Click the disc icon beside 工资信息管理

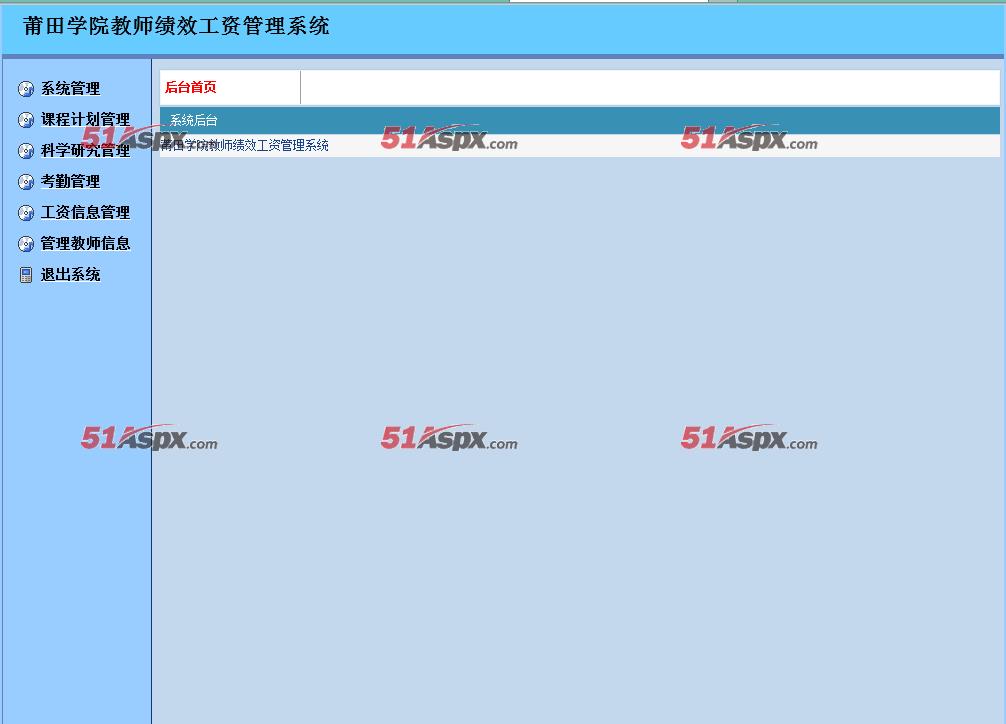click(x=26, y=212)
